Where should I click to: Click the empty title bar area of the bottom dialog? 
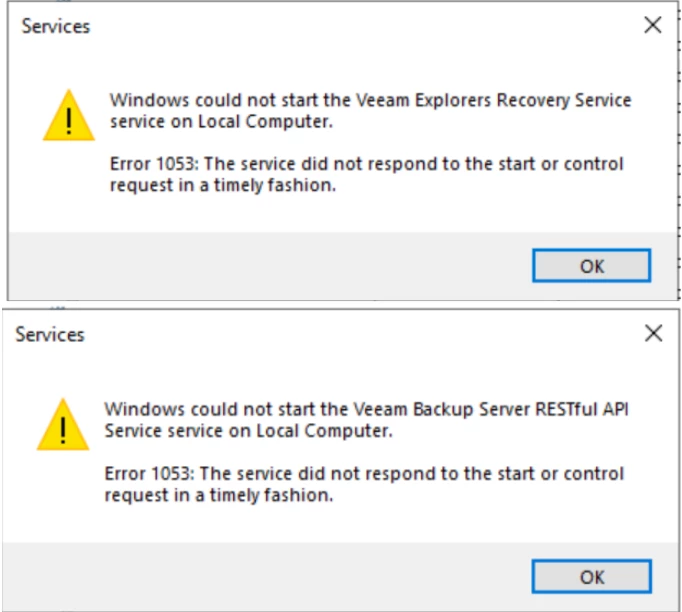coord(350,335)
